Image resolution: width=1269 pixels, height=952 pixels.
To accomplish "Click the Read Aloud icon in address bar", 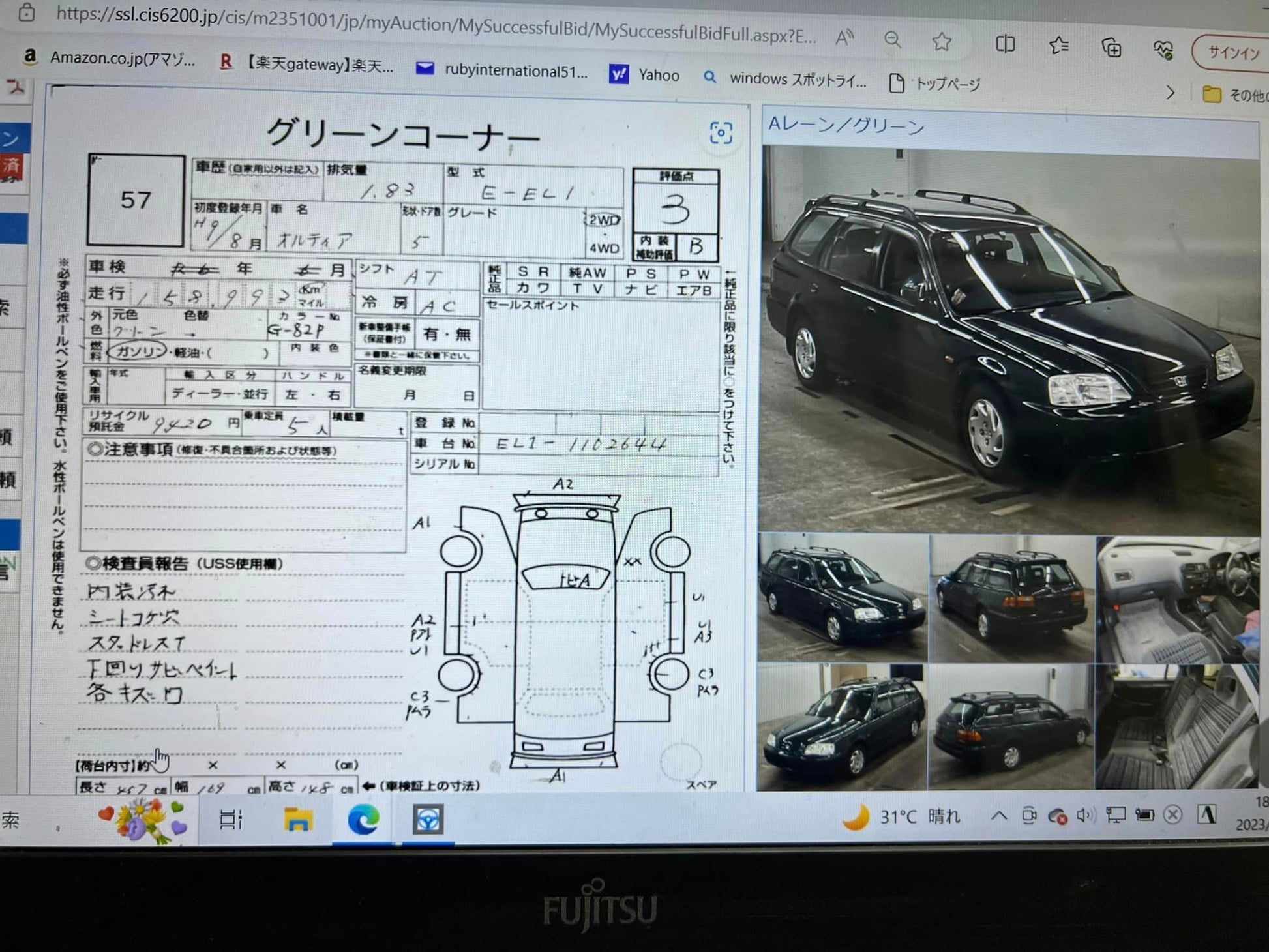I will click(x=844, y=38).
